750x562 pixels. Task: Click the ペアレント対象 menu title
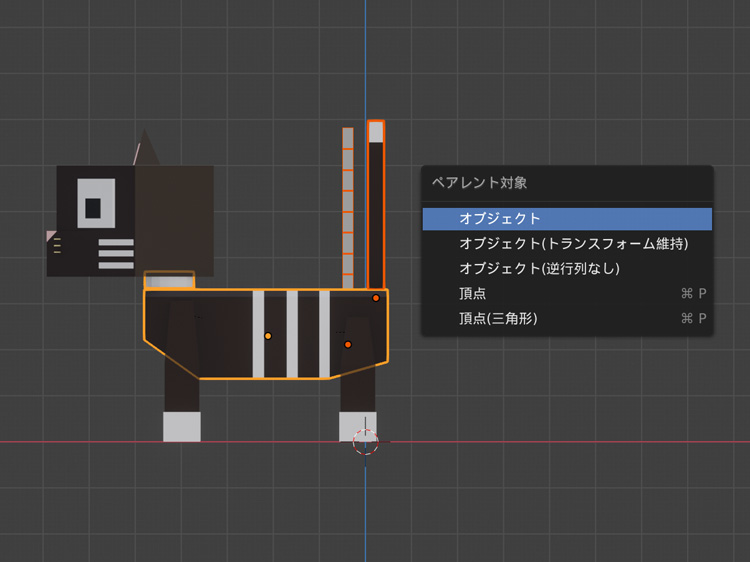(x=479, y=183)
